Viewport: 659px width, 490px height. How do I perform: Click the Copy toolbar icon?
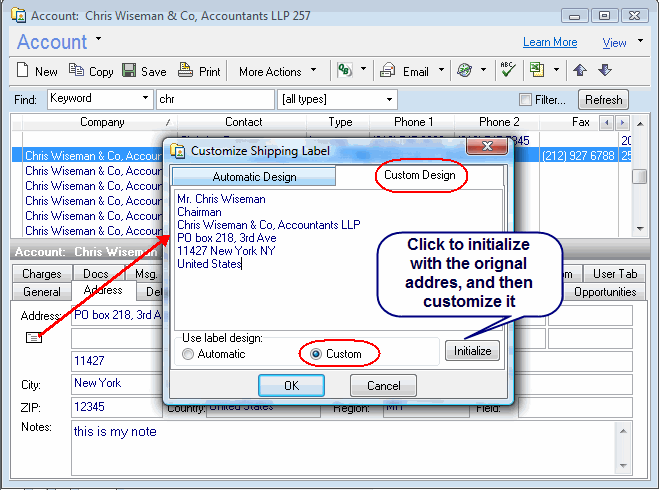(x=77, y=71)
